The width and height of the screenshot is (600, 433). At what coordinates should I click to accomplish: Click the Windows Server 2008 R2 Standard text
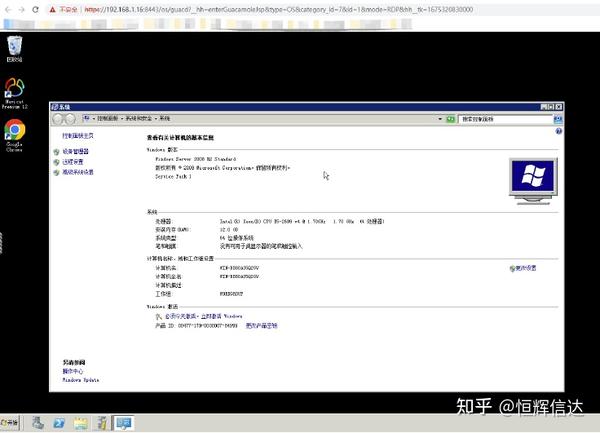pyautogui.click(x=196, y=159)
